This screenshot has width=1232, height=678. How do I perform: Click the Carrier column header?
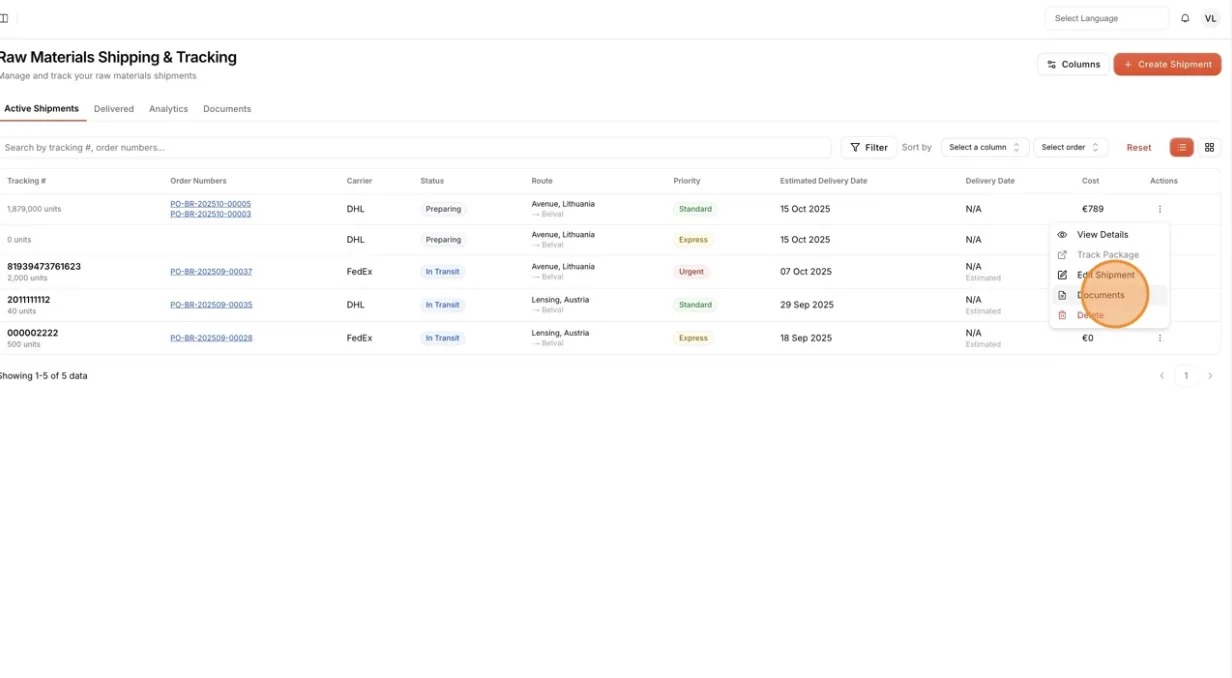click(359, 181)
